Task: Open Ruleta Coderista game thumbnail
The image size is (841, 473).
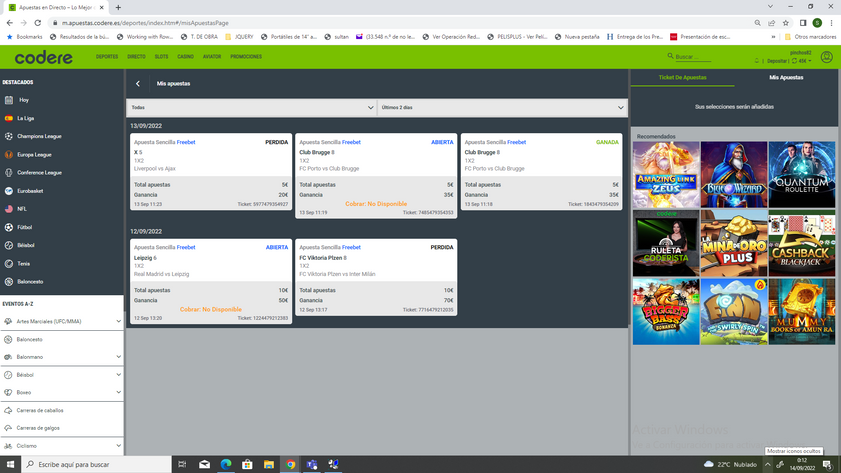Action: (x=666, y=243)
